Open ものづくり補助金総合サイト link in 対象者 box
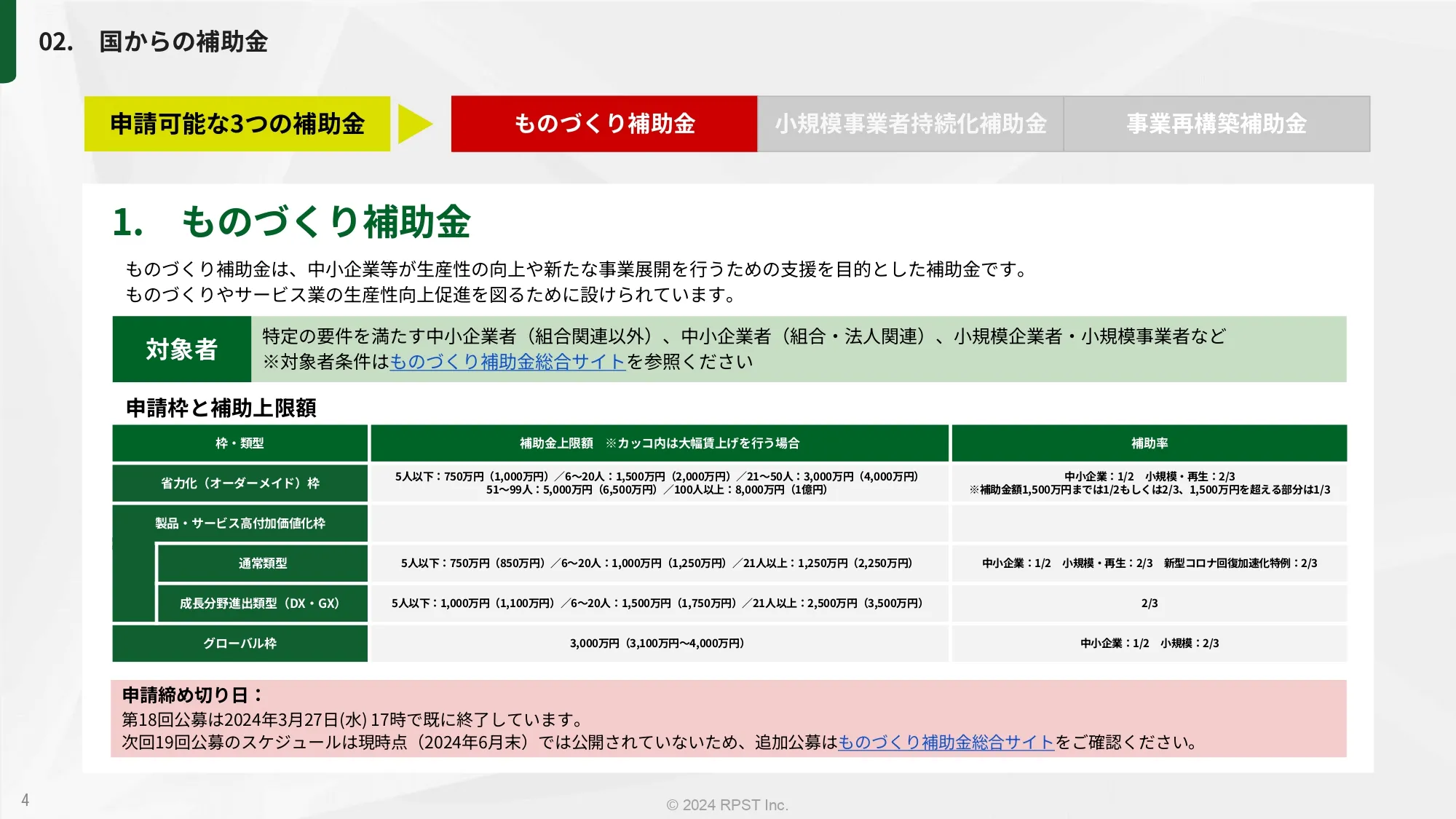 507,362
